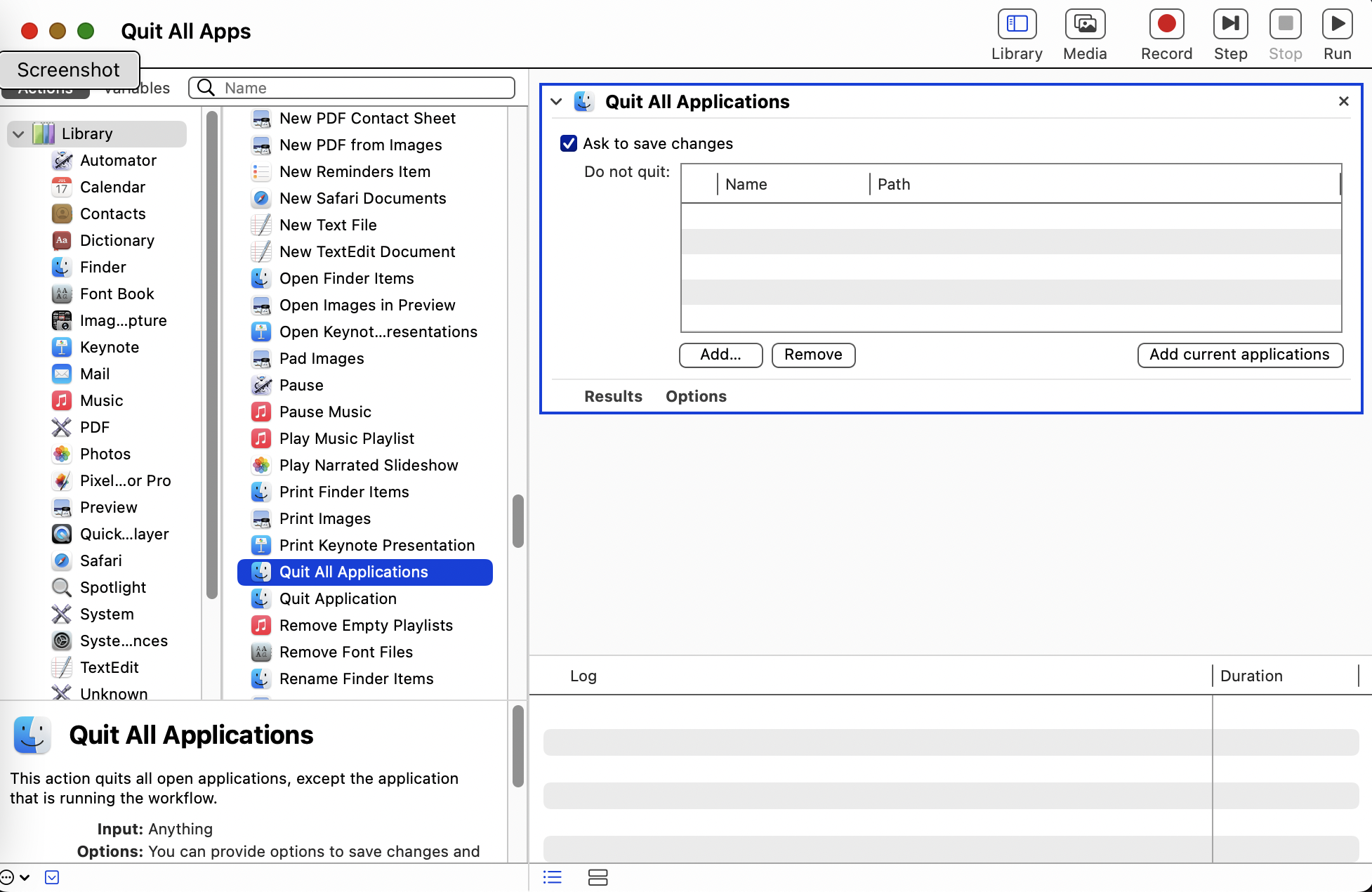Image resolution: width=1372 pixels, height=892 pixels.
Task: Click the Record toolbar icon
Action: 1166,25
